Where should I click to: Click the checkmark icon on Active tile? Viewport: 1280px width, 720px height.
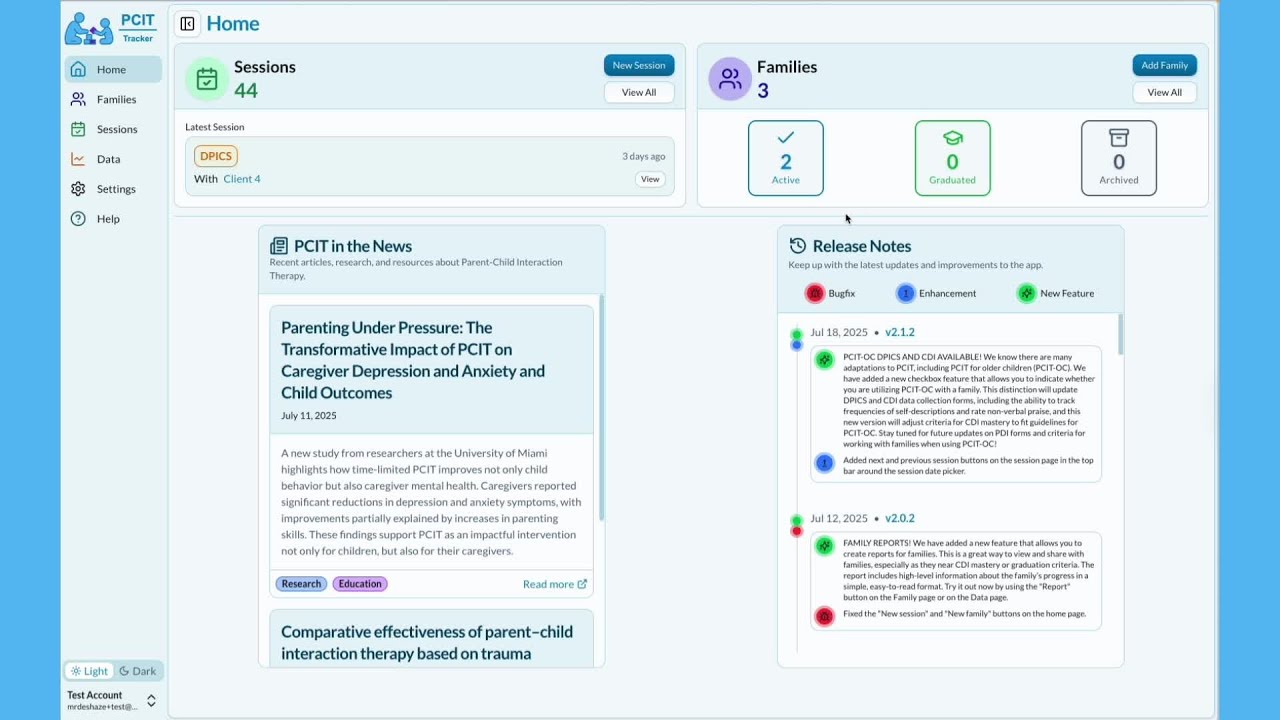click(x=786, y=137)
